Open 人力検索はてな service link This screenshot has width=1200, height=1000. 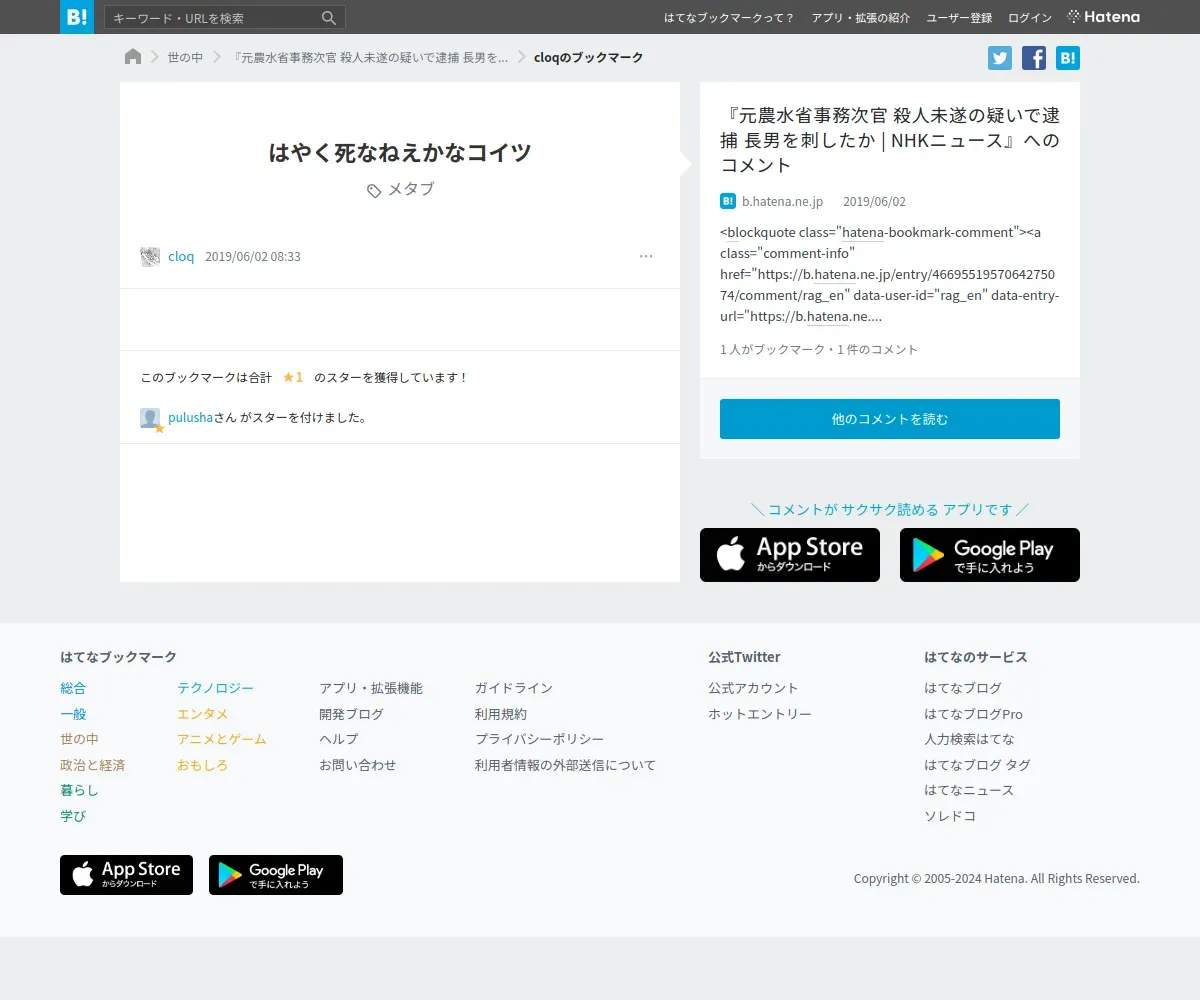(969, 739)
